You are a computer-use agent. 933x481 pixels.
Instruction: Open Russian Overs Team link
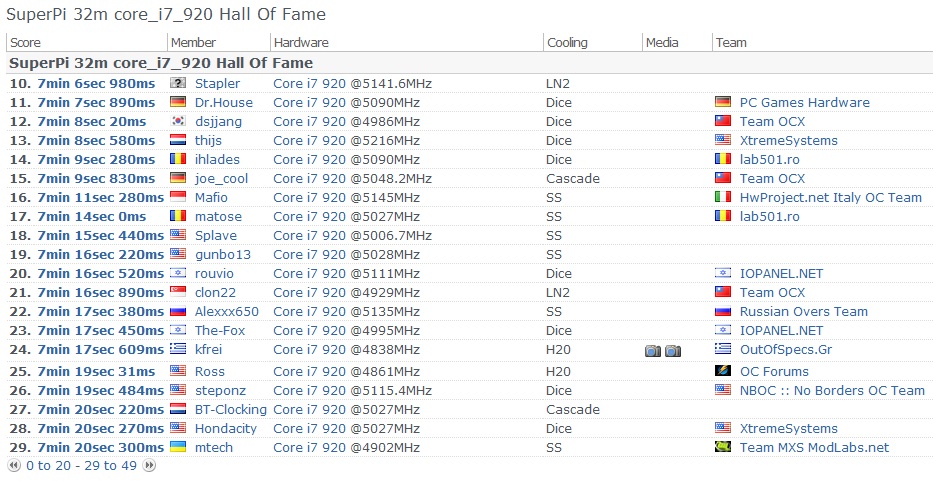coord(803,311)
